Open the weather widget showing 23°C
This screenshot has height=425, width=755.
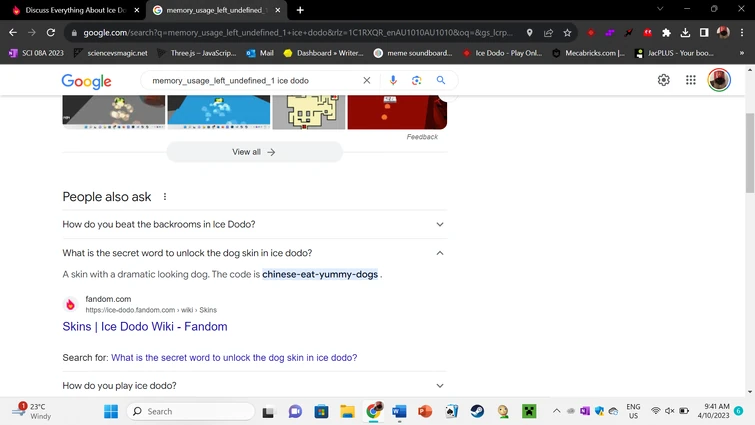coord(32,412)
